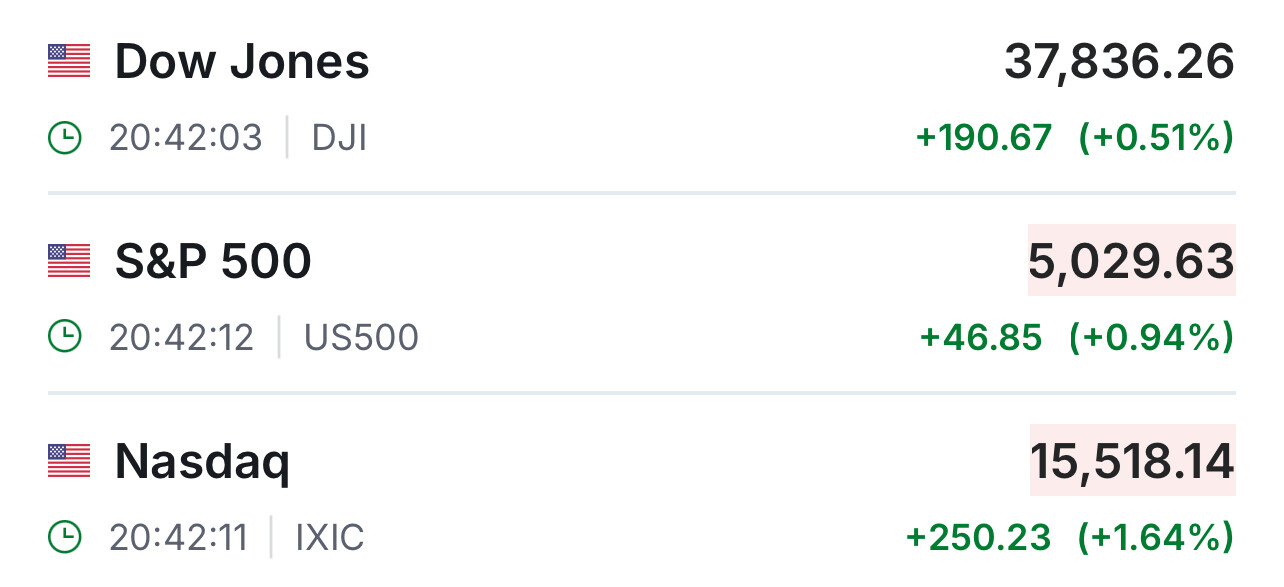Open the S&P 500 index link
The height and width of the screenshot is (587, 1284).
pyautogui.click(x=213, y=262)
